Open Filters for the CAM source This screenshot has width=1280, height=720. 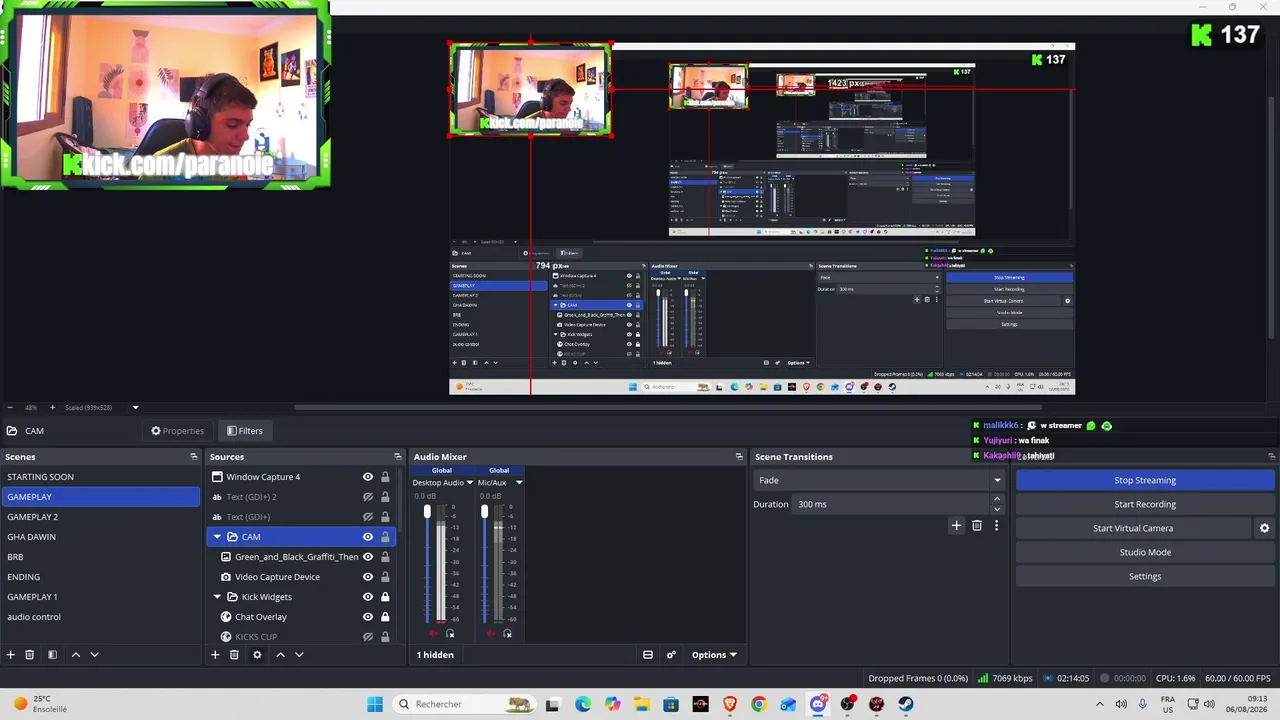[245, 431]
